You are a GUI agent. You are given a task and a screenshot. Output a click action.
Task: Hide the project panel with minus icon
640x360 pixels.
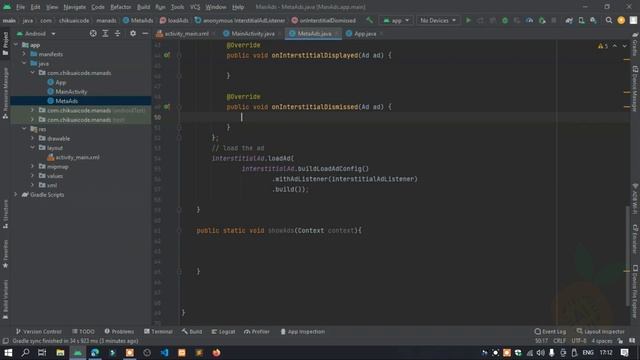[x=145, y=33]
